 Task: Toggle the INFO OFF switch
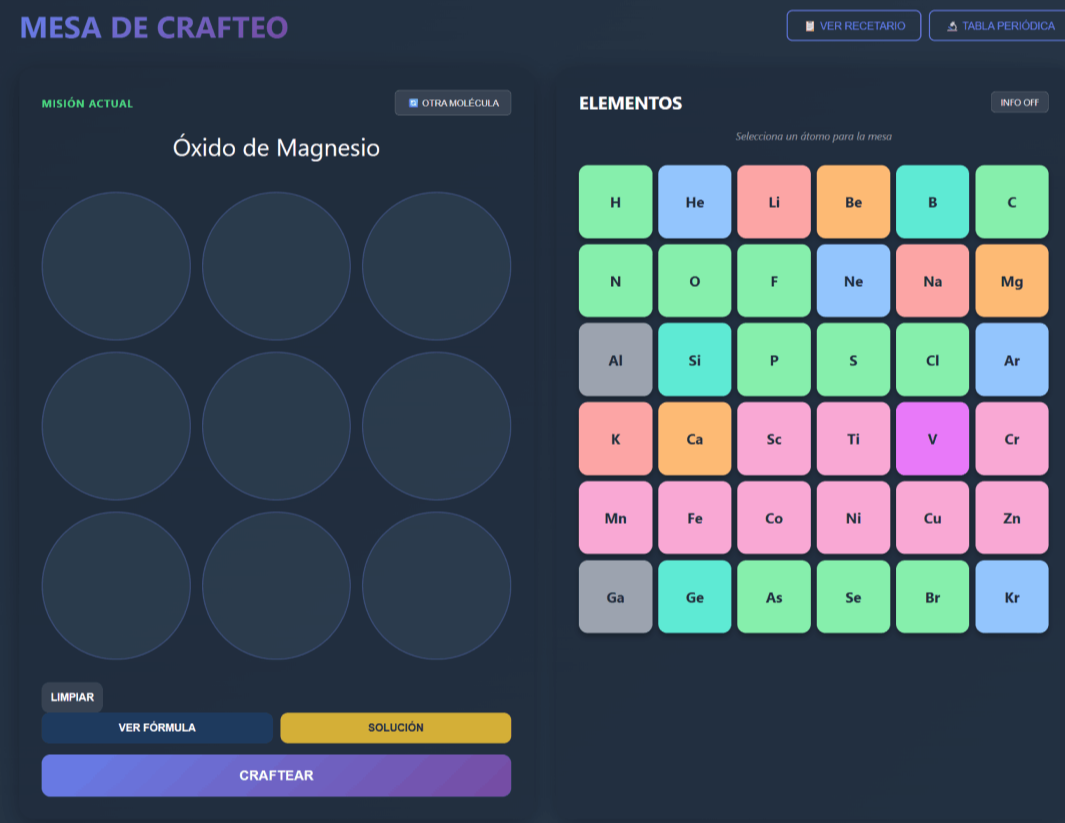[1019, 101]
